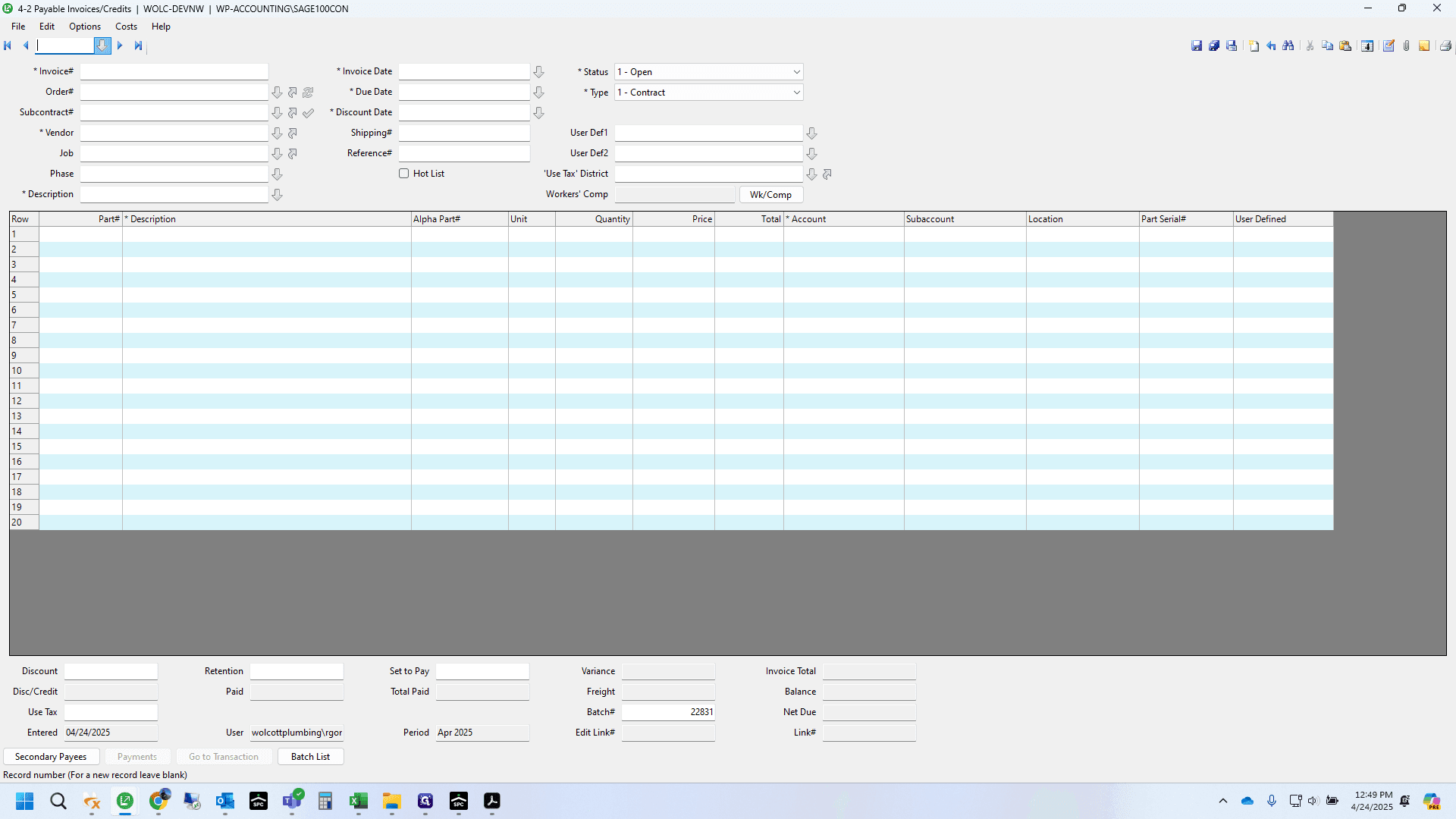Copy using the toolbar copy icon

point(1328,46)
